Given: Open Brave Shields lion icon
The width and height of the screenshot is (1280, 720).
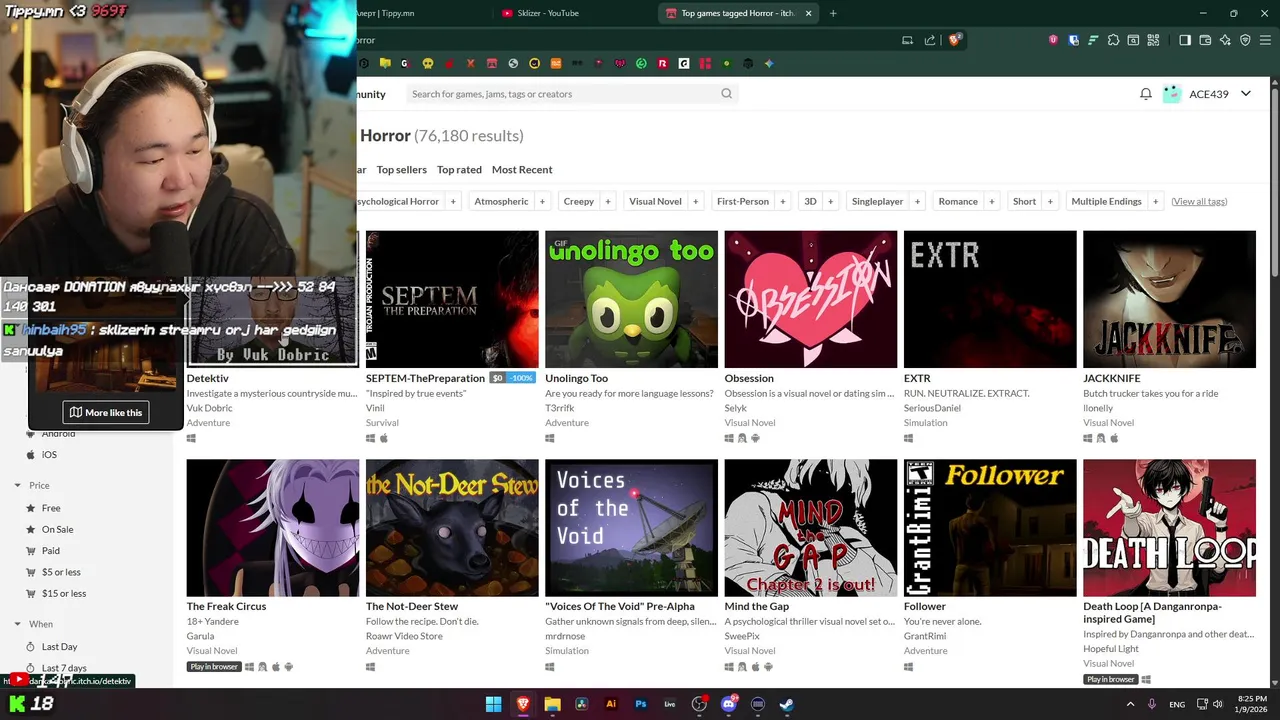Looking at the screenshot, I should (x=955, y=40).
